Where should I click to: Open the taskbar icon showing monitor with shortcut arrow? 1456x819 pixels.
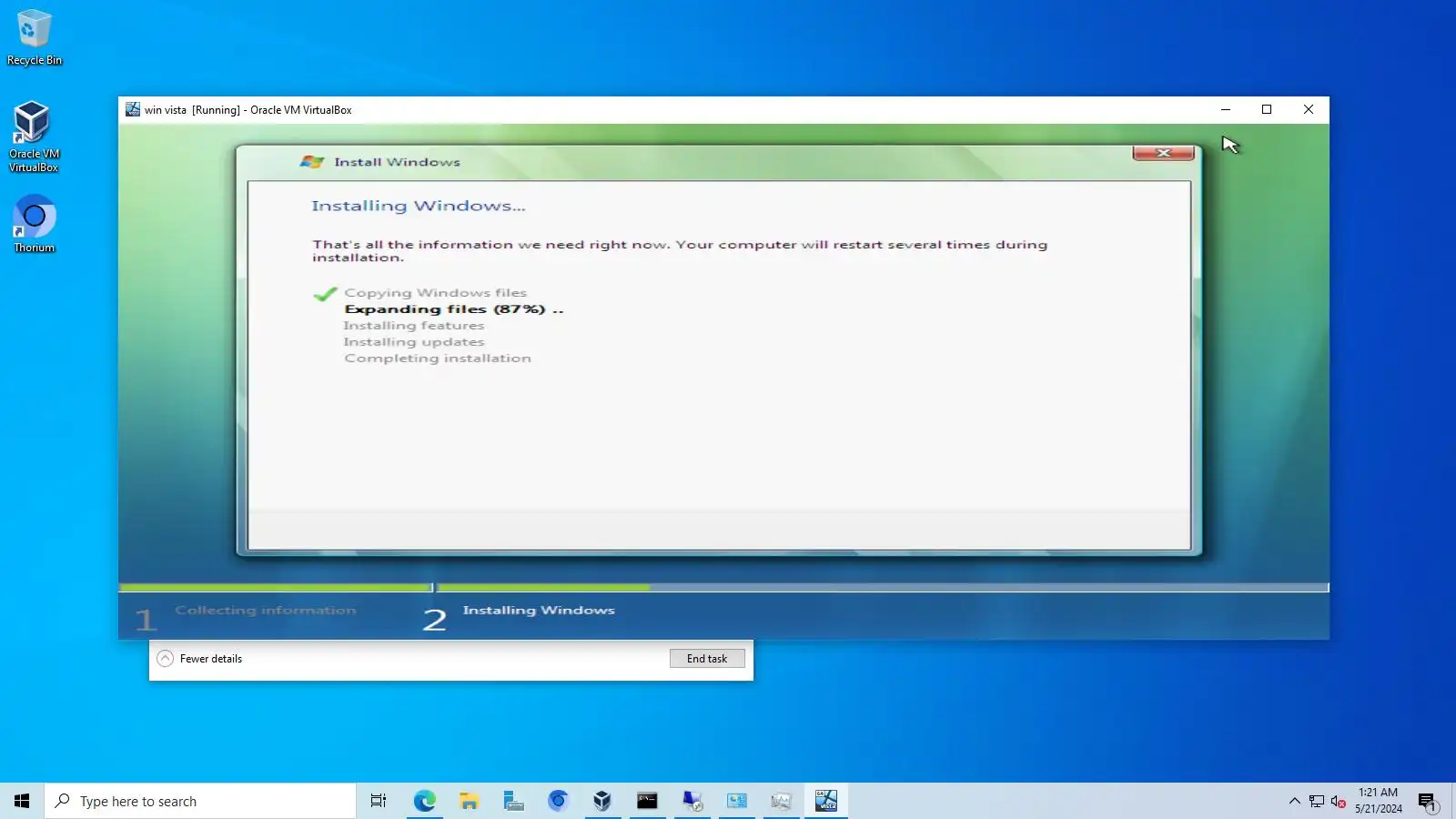[x=692, y=801]
